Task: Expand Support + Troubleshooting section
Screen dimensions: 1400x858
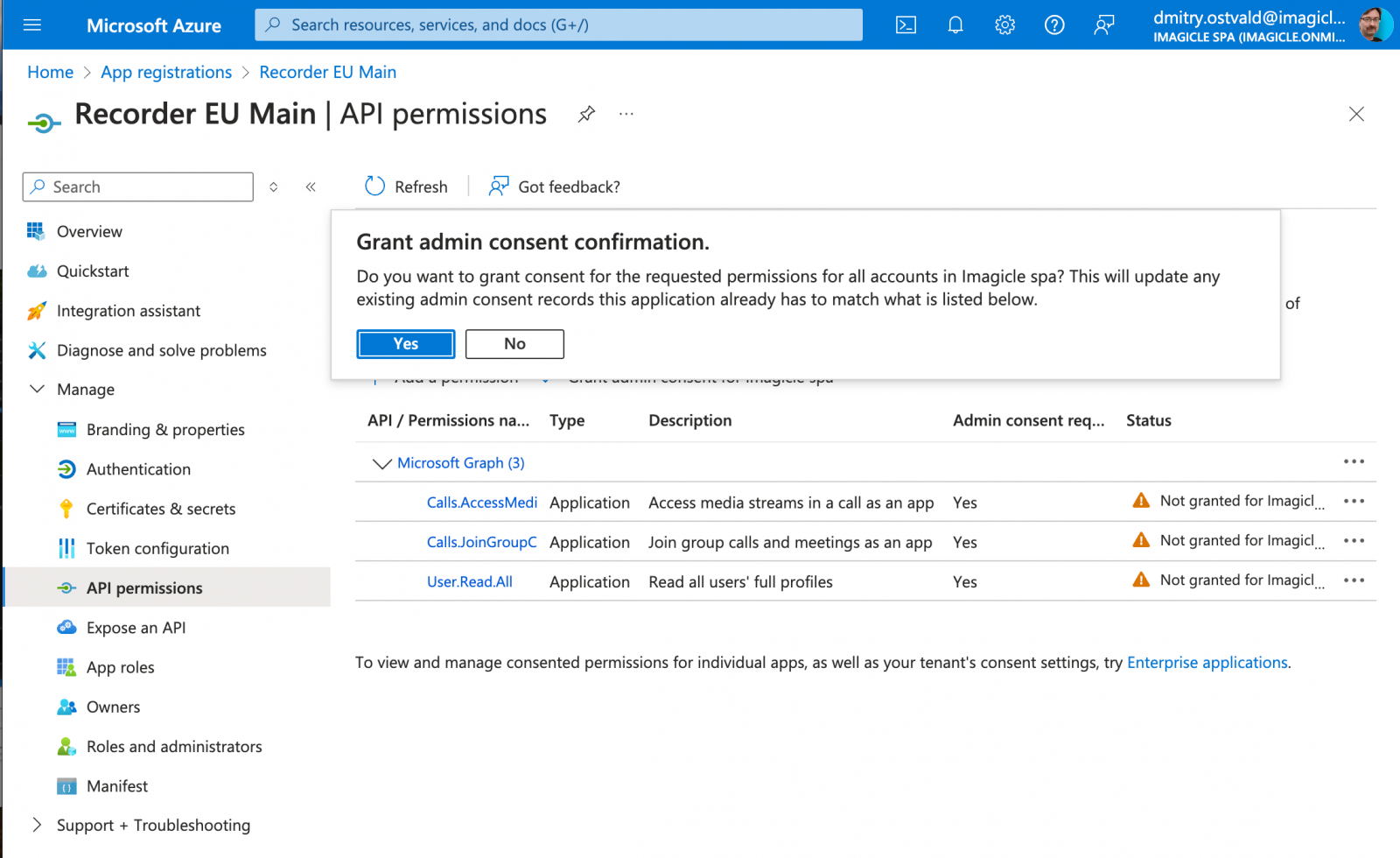Action: (x=37, y=825)
